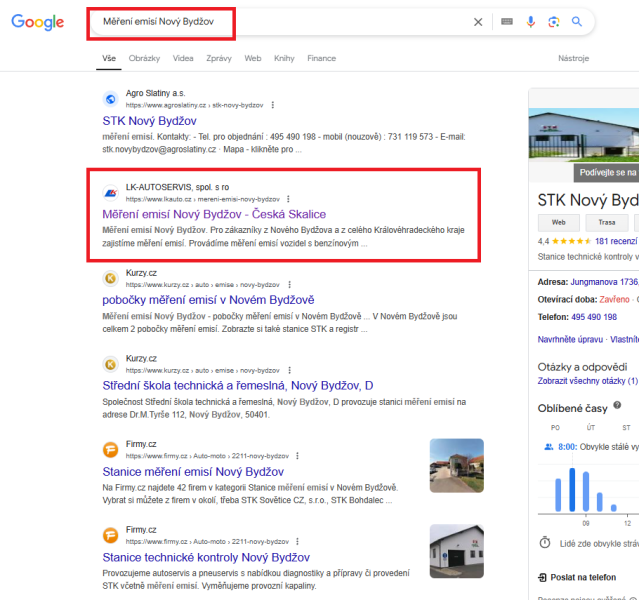
Task: Click the Google logo
Action: pyautogui.click(x=37, y=22)
